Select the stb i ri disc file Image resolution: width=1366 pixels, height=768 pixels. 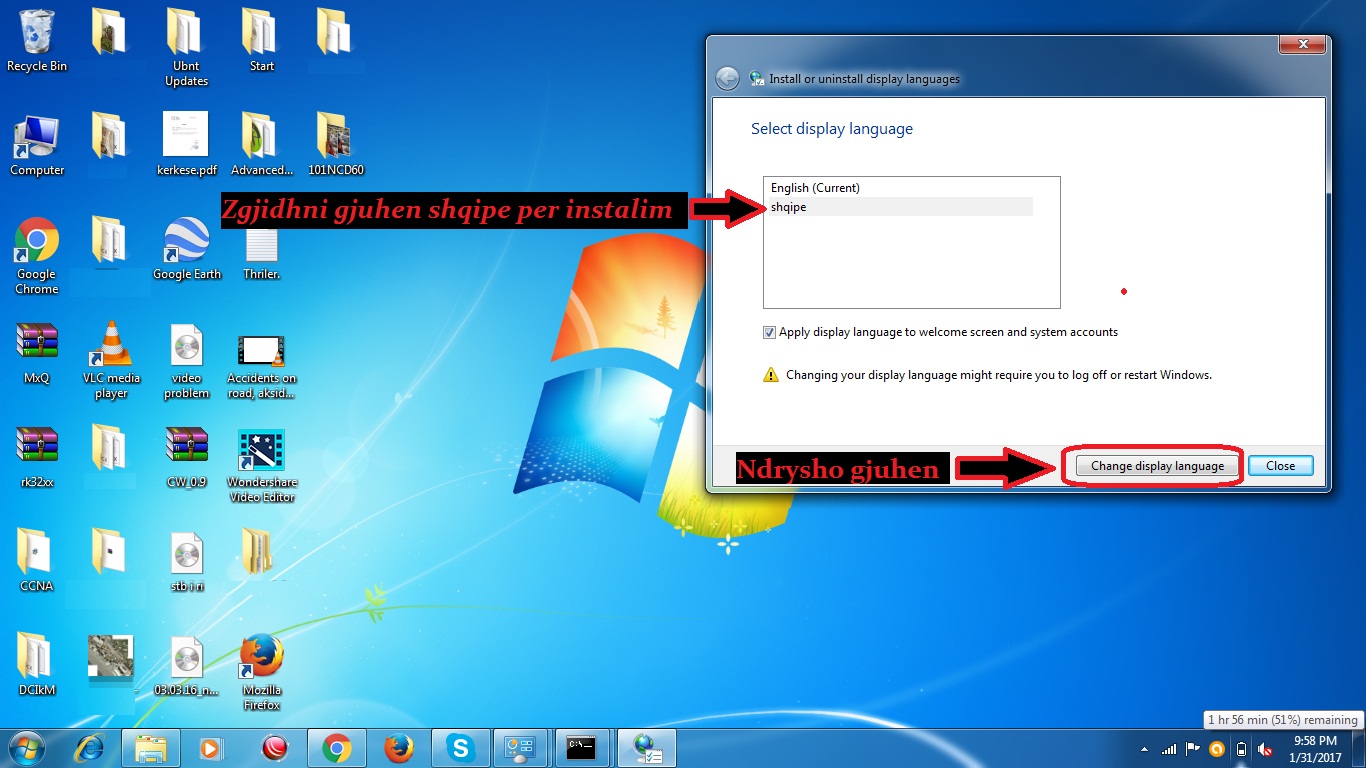pos(187,561)
